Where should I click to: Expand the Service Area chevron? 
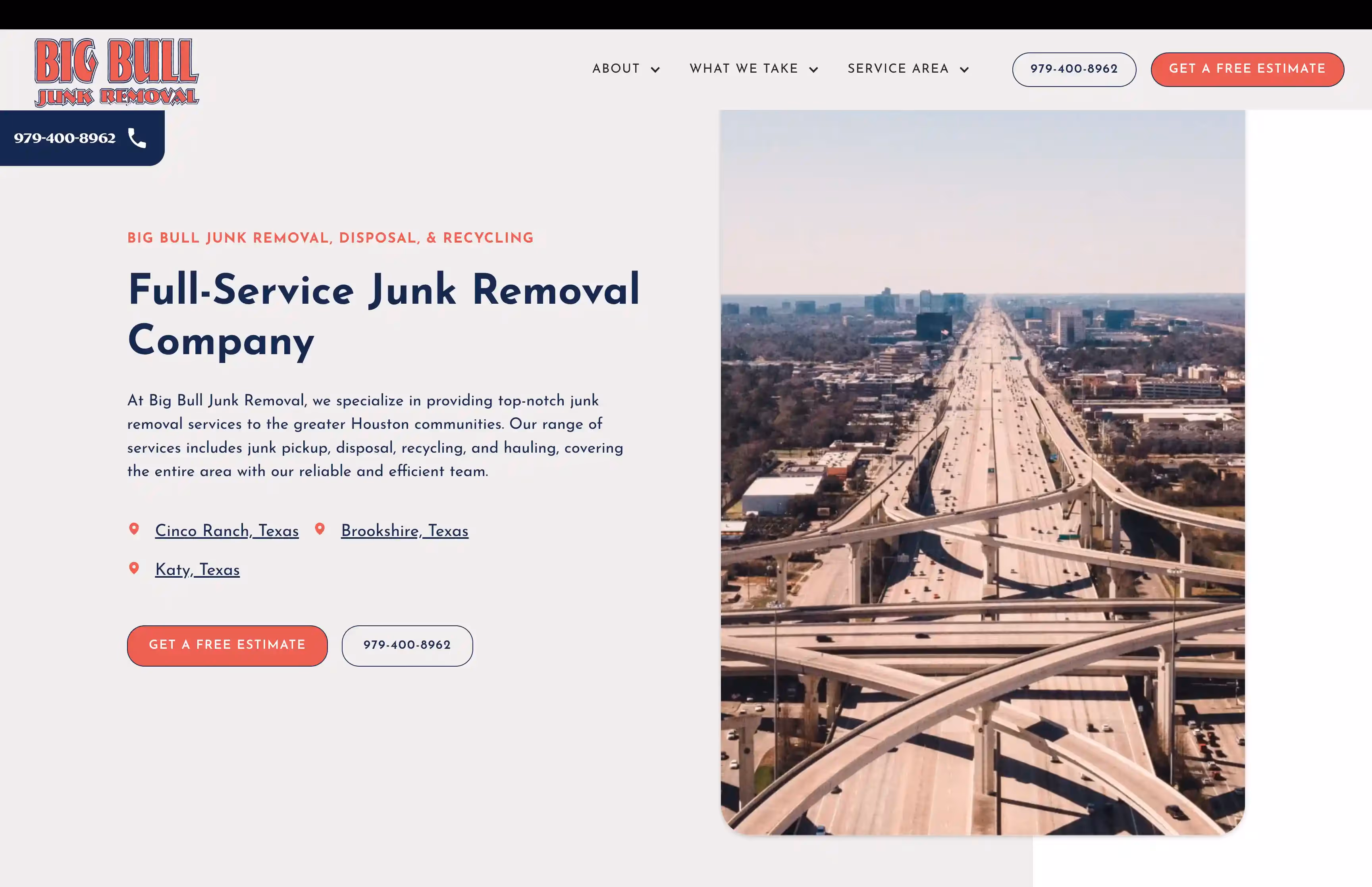(x=964, y=70)
